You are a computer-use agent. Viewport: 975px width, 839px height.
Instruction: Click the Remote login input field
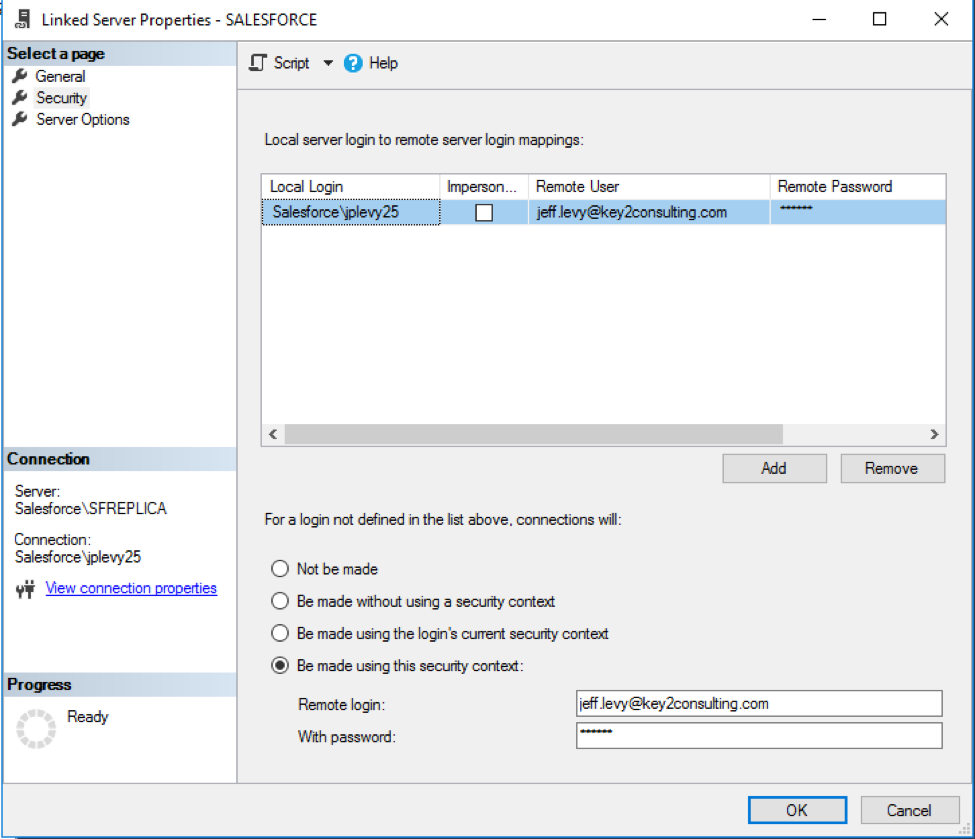pyautogui.click(x=759, y=703)
